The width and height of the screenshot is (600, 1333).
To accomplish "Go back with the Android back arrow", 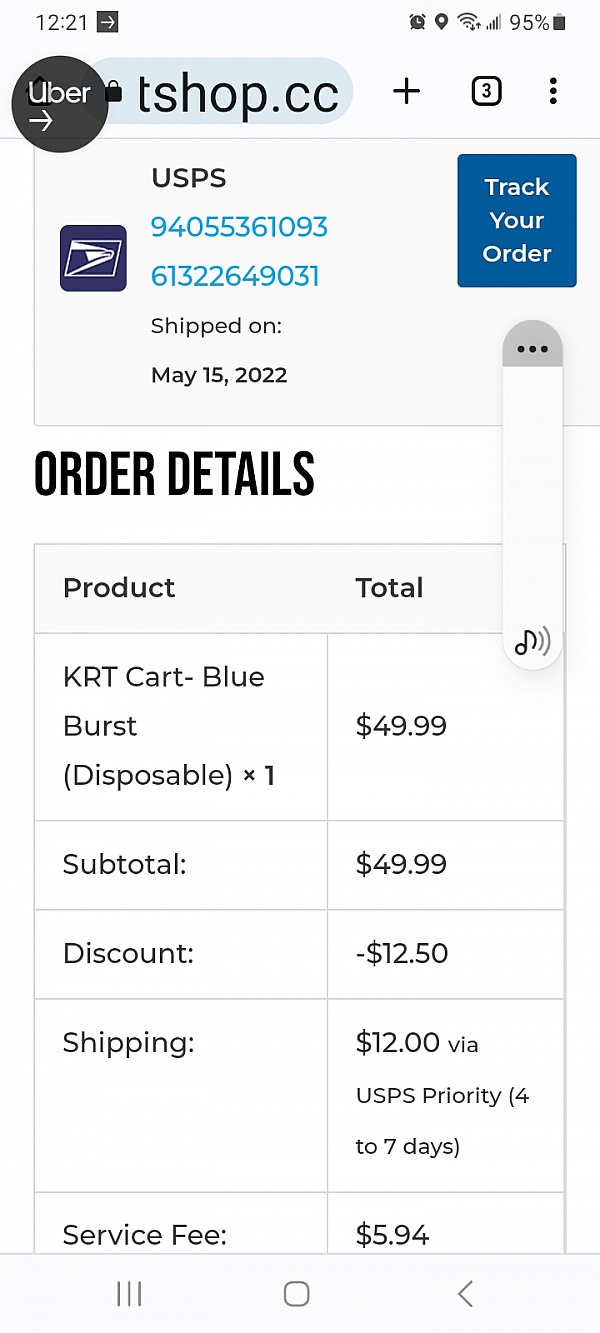I will (465, 1294).
